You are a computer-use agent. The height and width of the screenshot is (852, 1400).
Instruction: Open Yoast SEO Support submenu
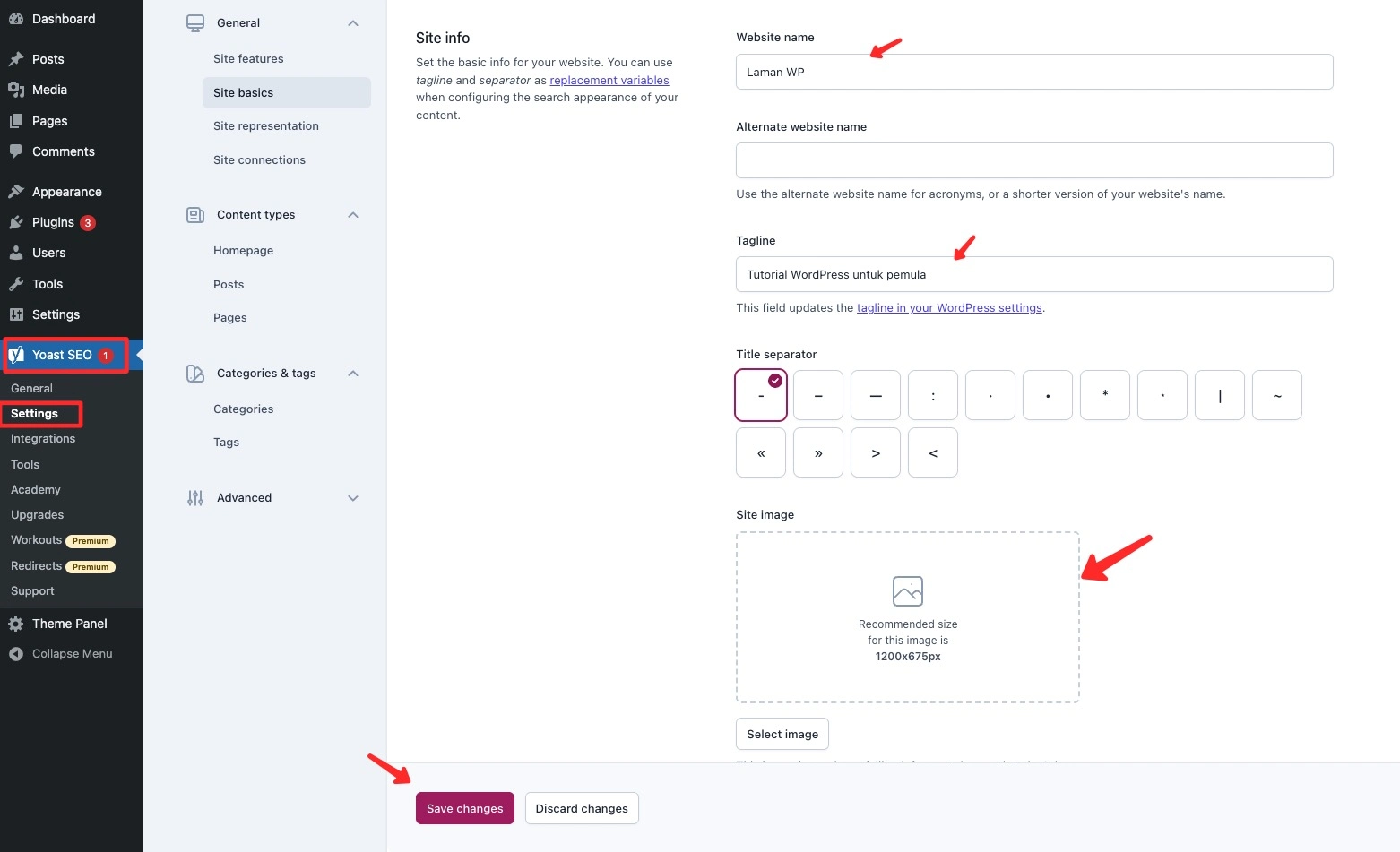tap(32, 591)
